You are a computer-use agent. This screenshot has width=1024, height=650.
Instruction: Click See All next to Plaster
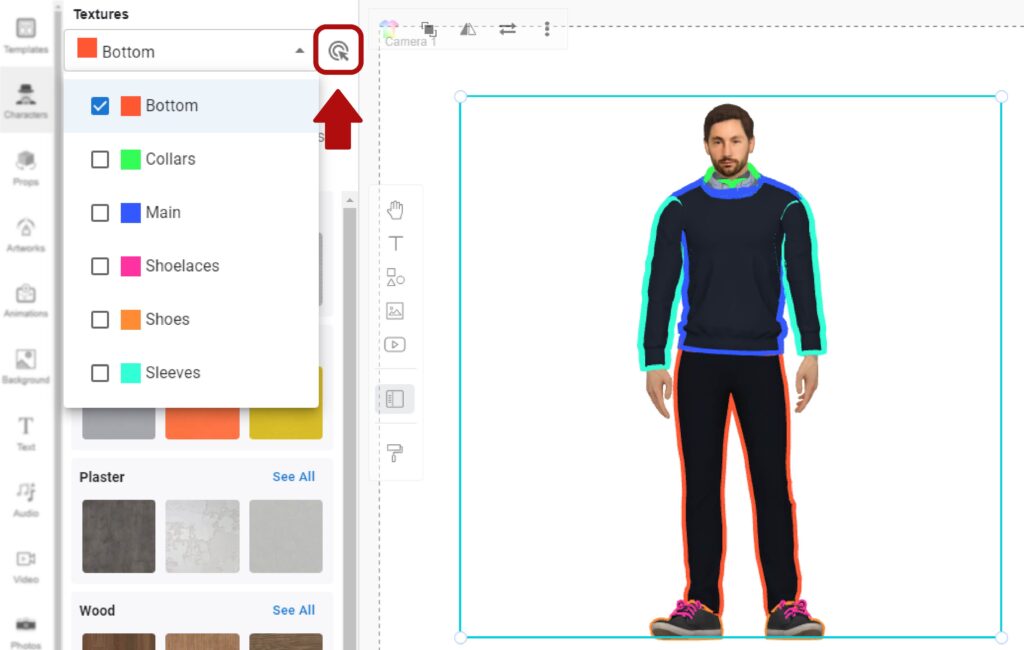(x=293, y=477)
